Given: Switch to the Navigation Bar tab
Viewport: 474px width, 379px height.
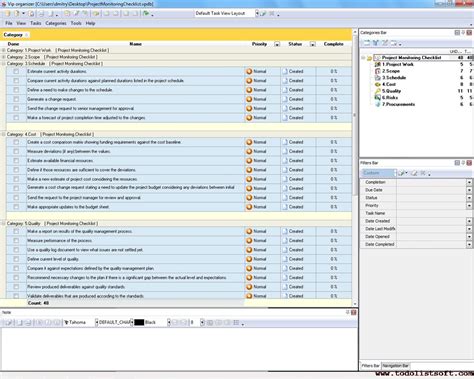Looking at the screenshot, I should point(396,366).
